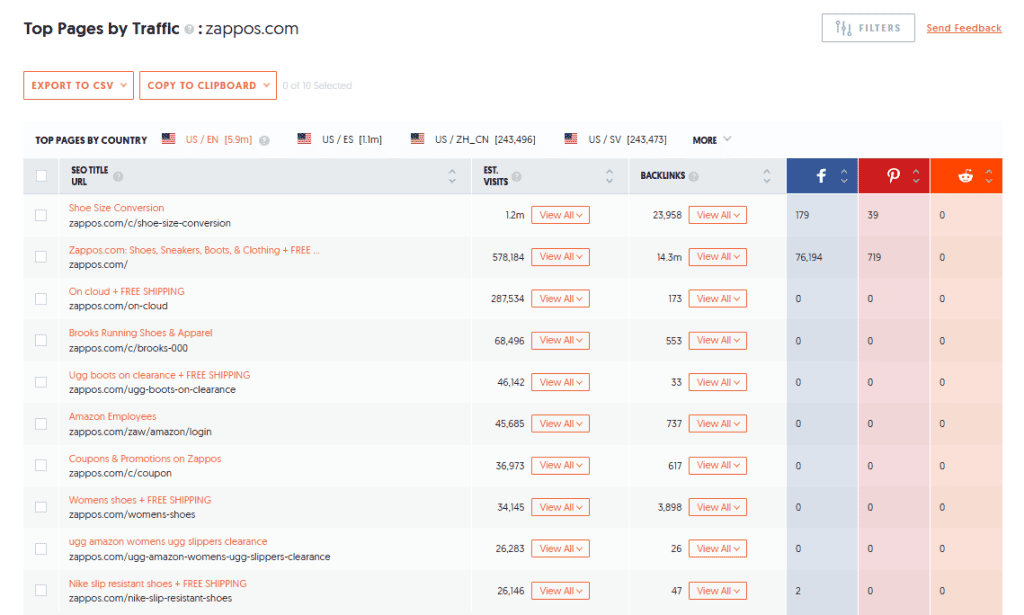Screen dimensions: 1024x615
Task: Switch to the US / ZH_CN country tab
Action: click(x=485, y=140)
